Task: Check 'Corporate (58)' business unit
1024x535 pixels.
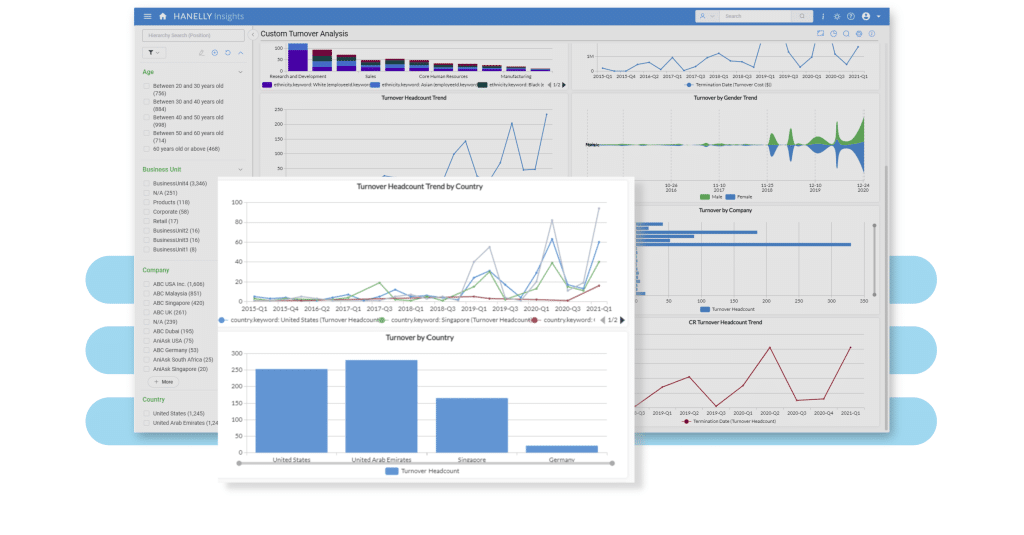Action: pos(146,212)
